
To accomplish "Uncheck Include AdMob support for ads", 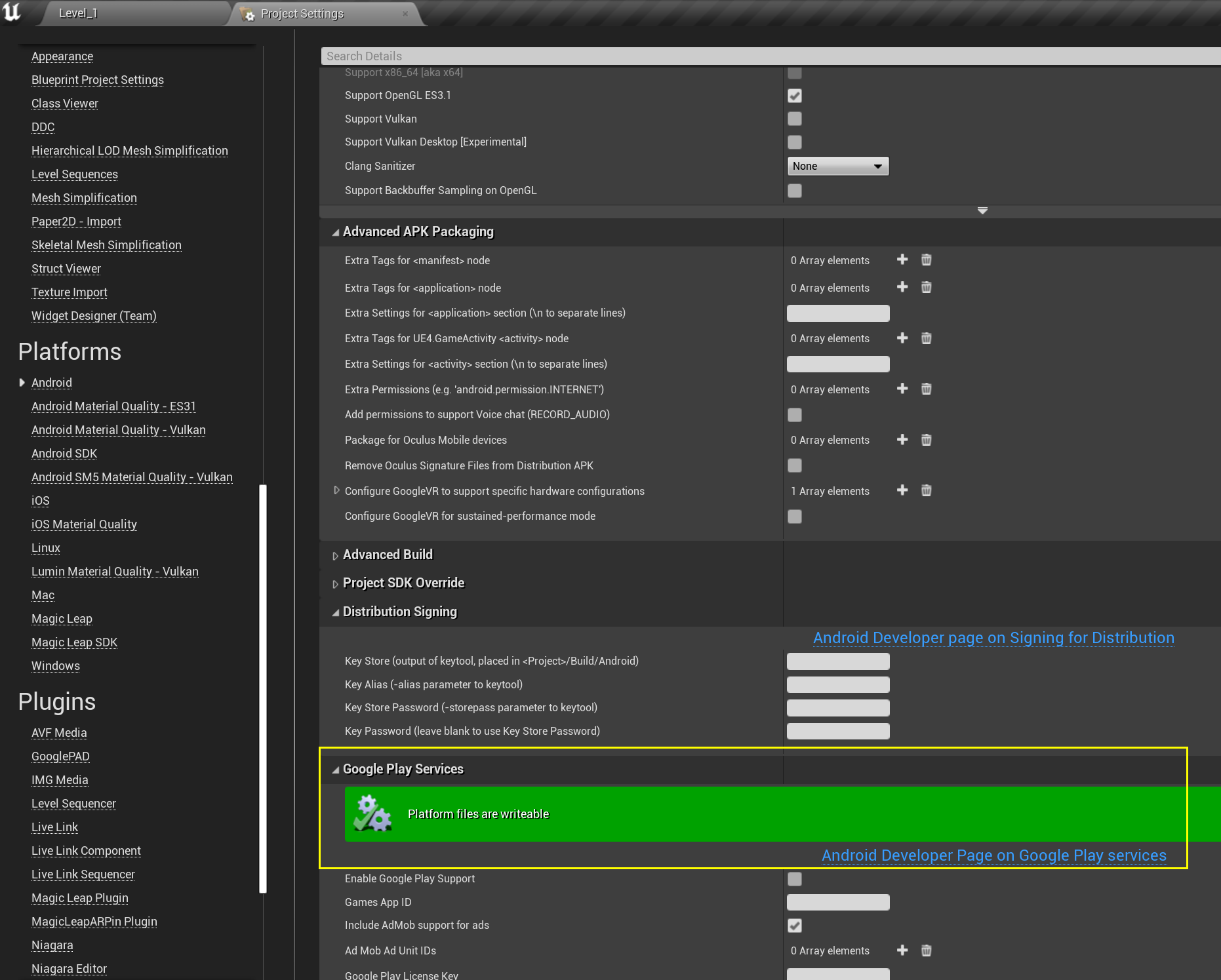I will tap(795, 926).
